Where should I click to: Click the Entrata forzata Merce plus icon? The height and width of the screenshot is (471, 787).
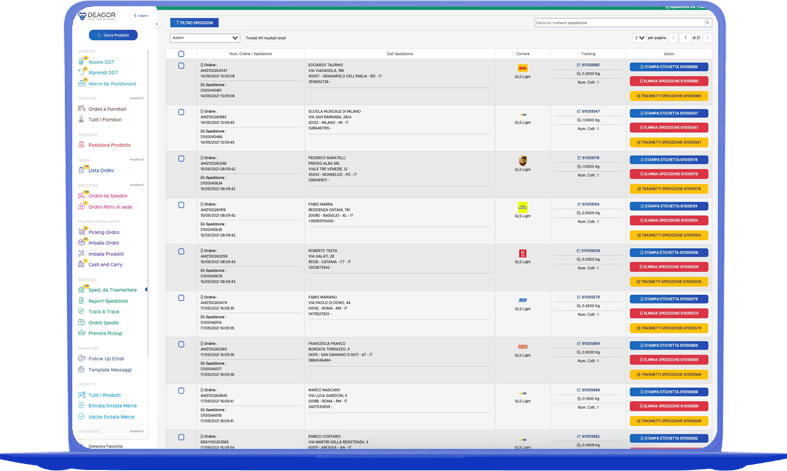(x=81, y=405)
